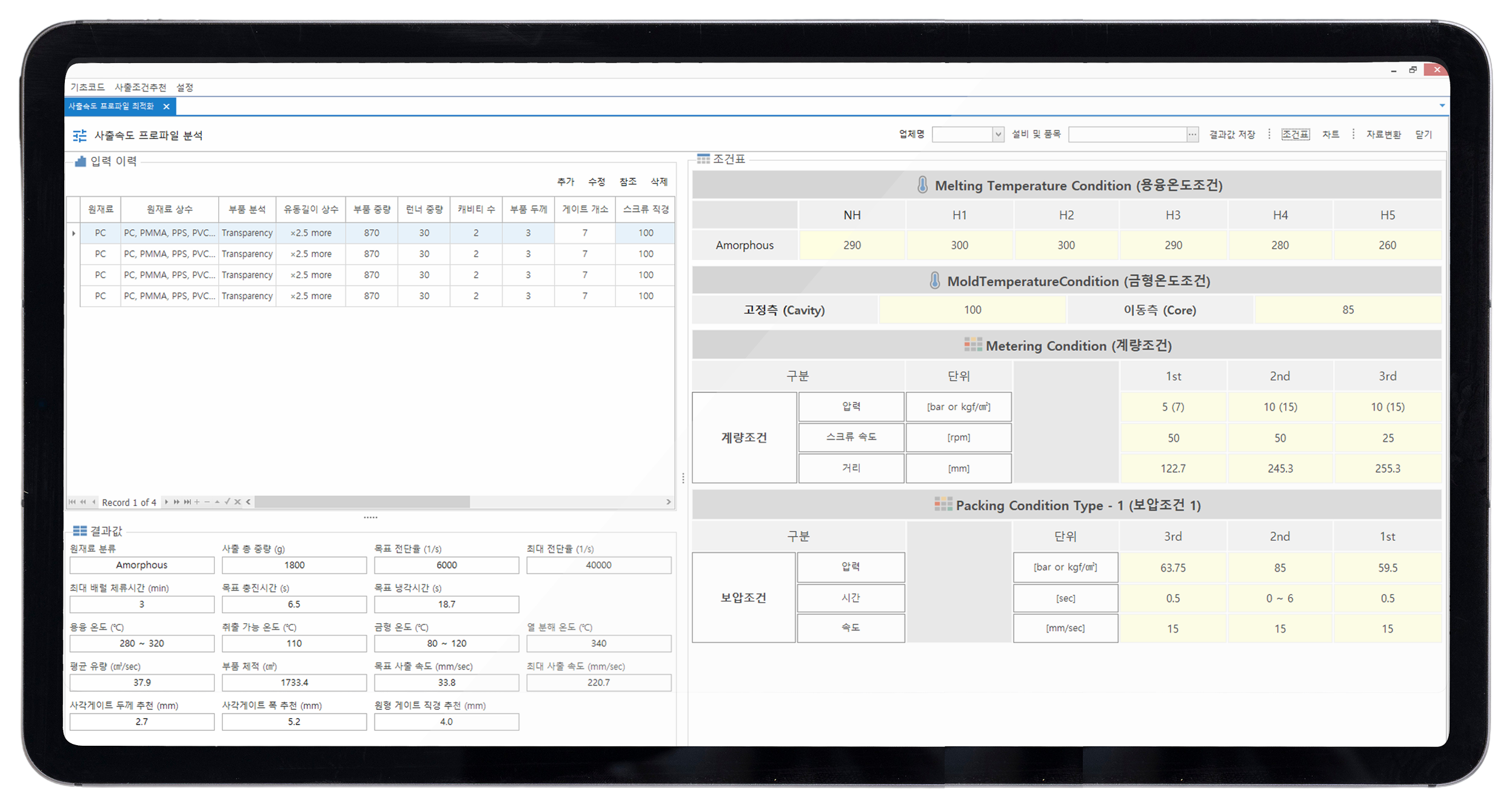Click the 결과값 저장 button
This screenshot has width=1512, height=807.
point(1231,135)
